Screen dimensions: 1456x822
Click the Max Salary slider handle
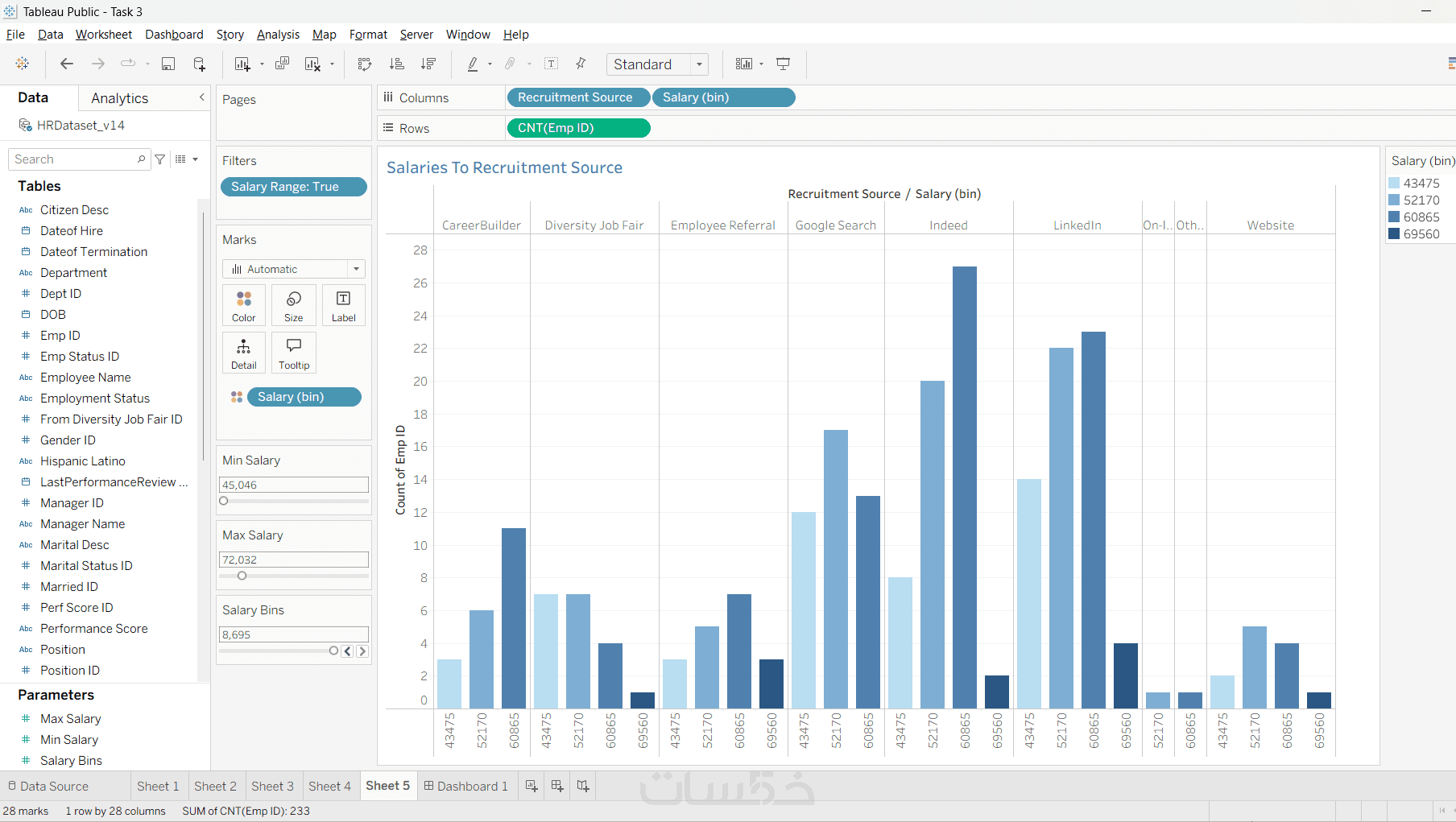pyautogui.click(x=242, y=576)
